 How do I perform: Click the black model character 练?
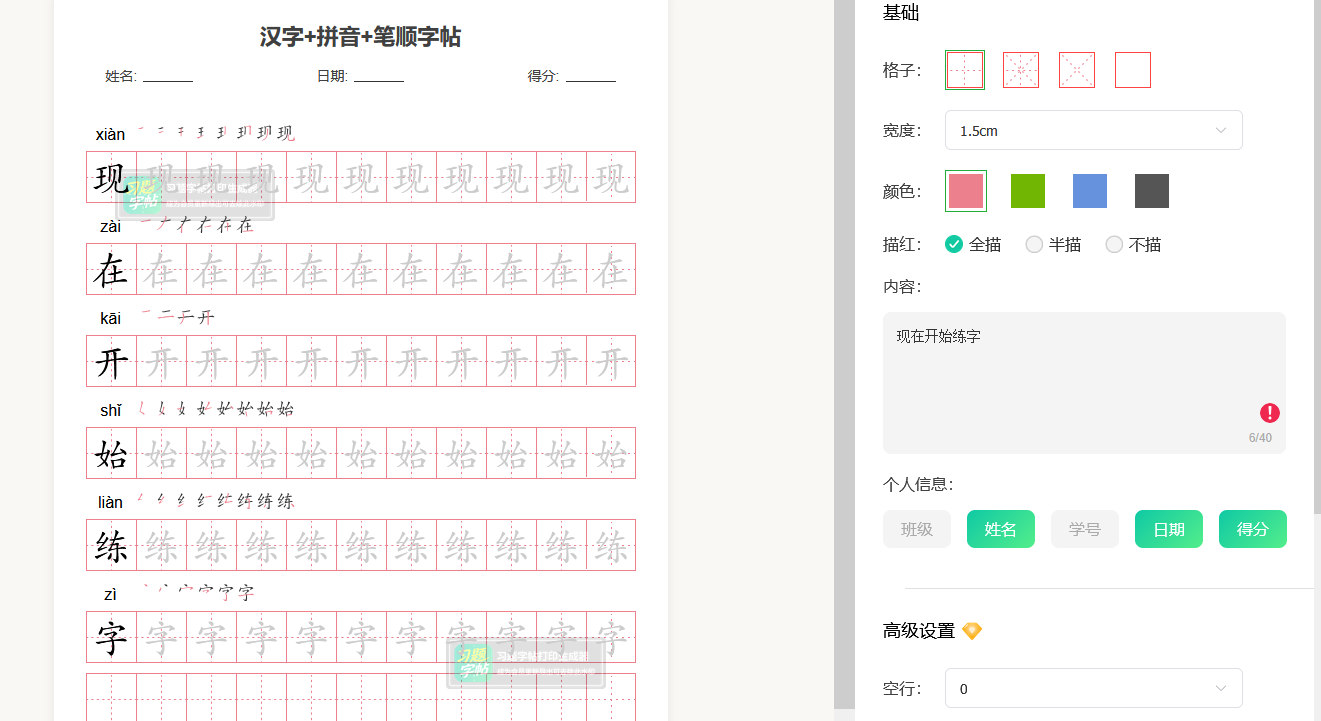coord(111,546)
